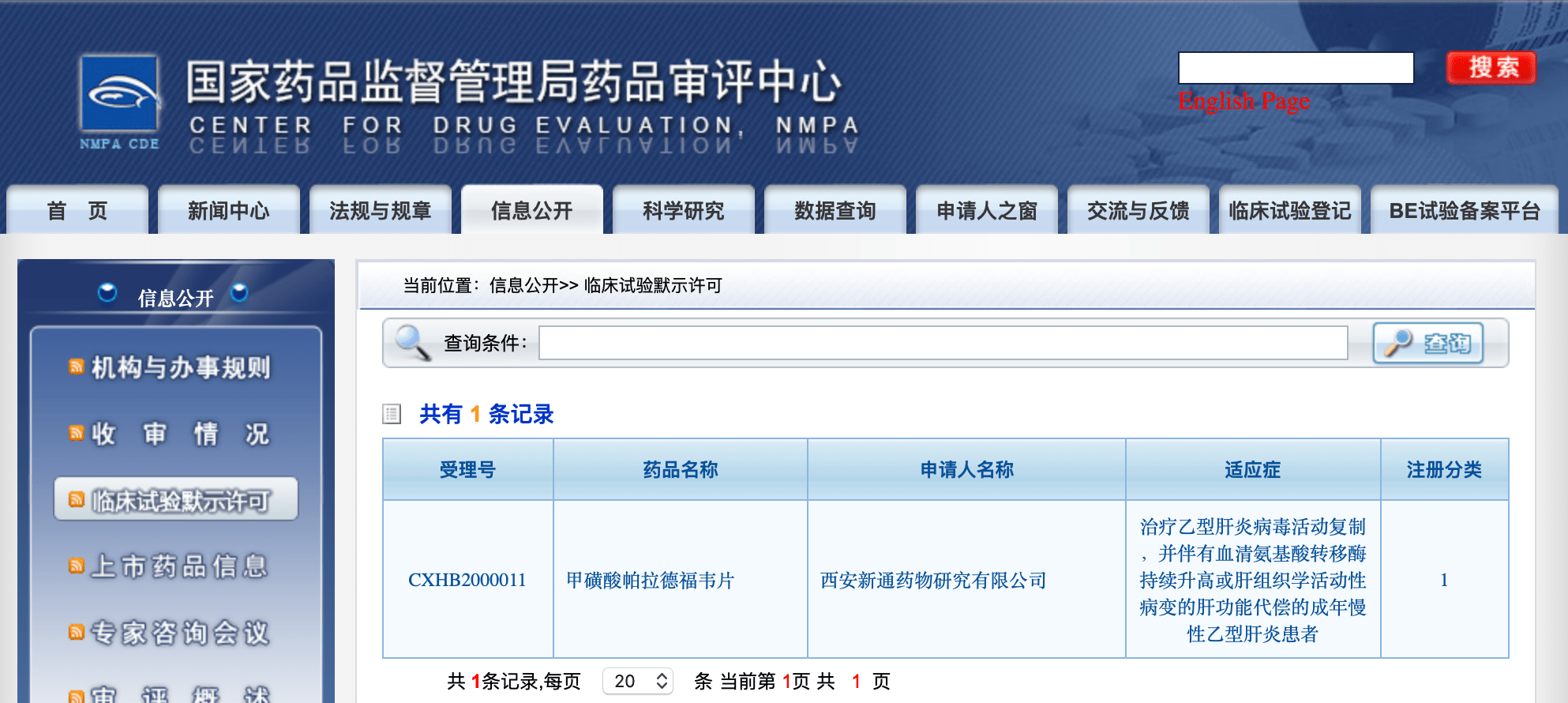Focus the top-right site search field
This screenshot has width=1568, height=703.
click(x=1296, y=68)
